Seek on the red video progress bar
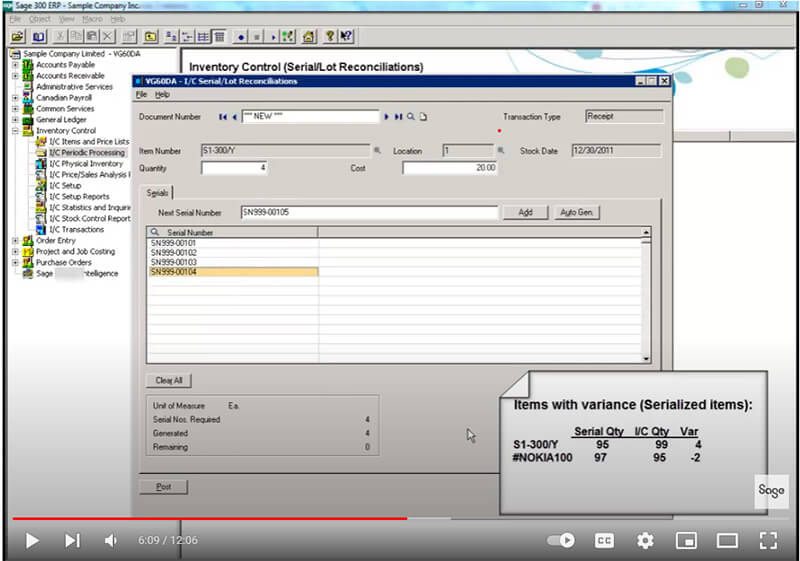 [209, 519]
